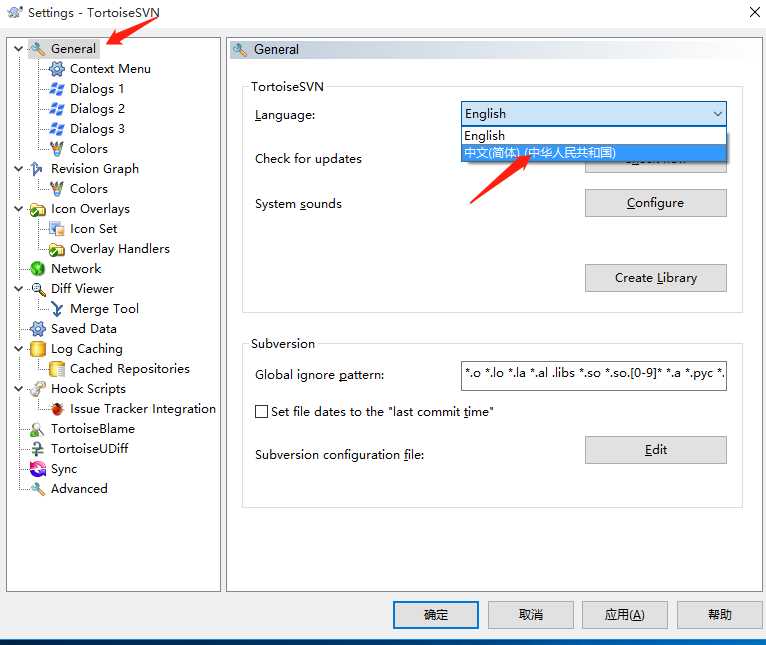
Task: Click the 帮助 (Help) button
Action: pos(720,615)
